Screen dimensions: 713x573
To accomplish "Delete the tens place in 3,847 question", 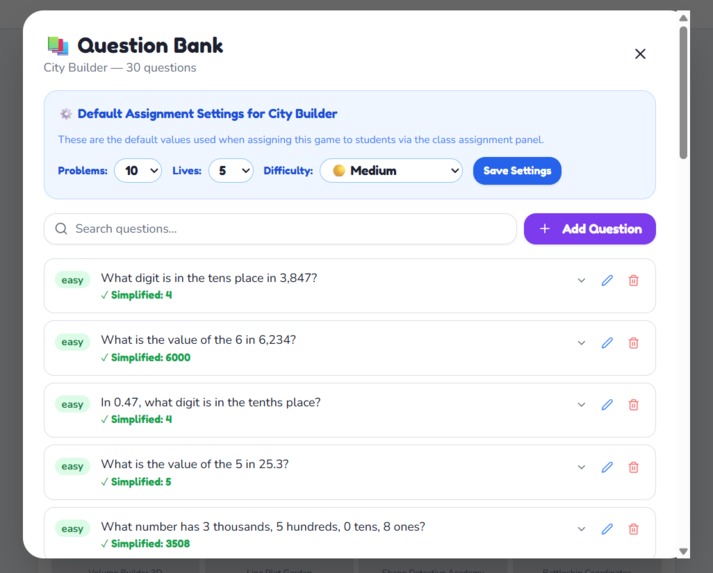I will coord(633,280).
